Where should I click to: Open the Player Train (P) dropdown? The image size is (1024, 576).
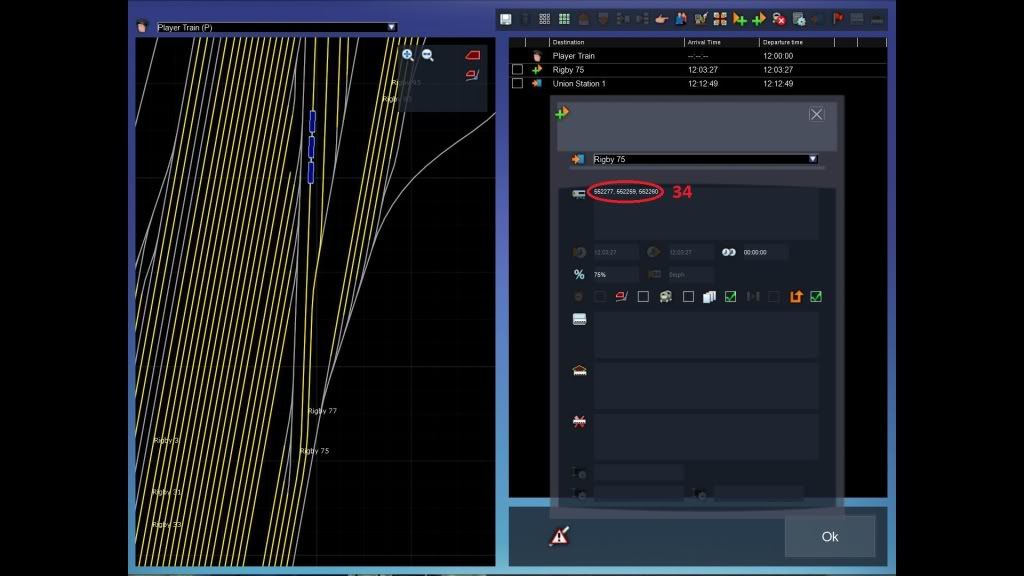391,27
